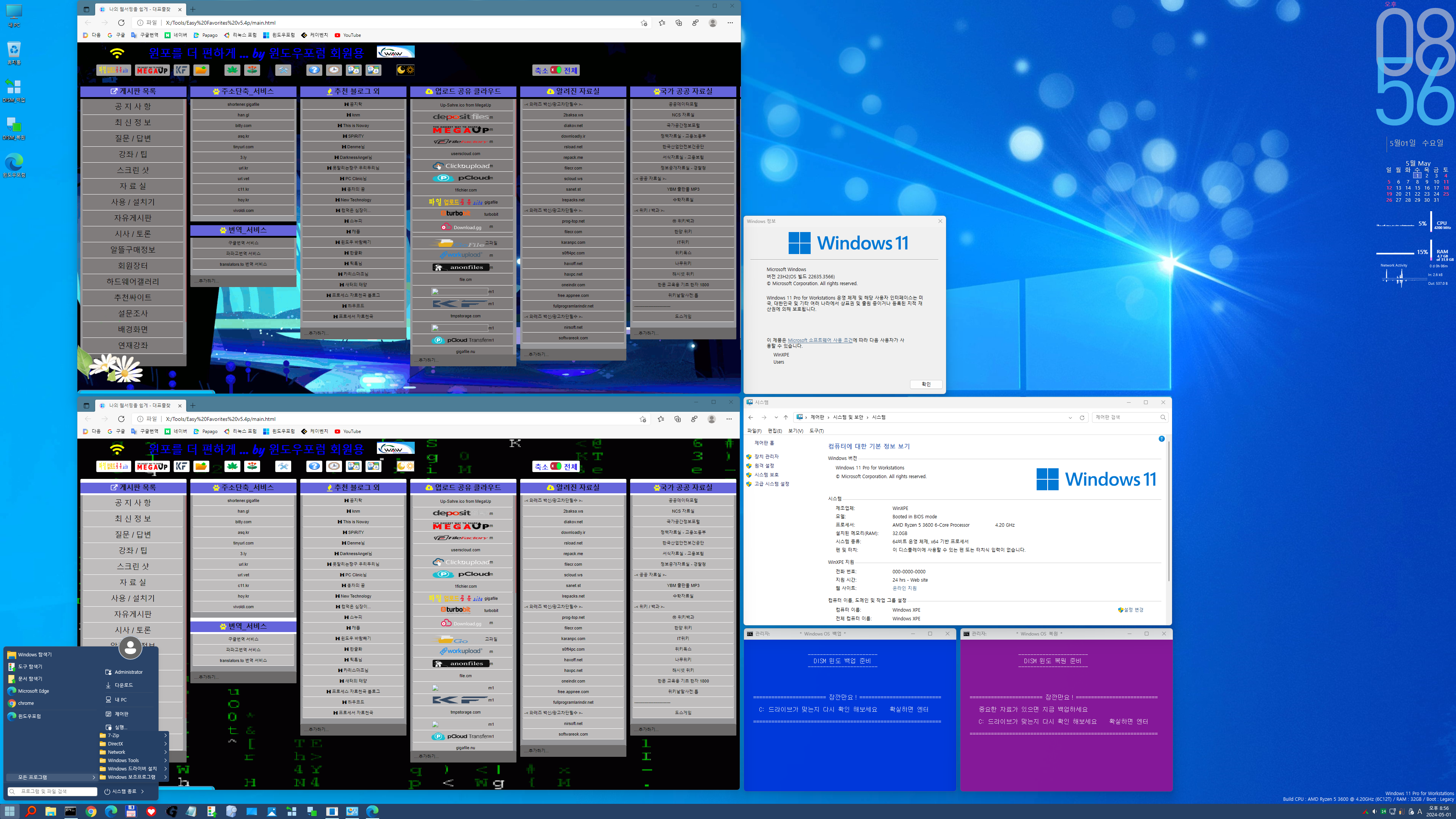Expand the Network folder in start menu
This screenshot has height=819, width=1456.
pos(133,752)
